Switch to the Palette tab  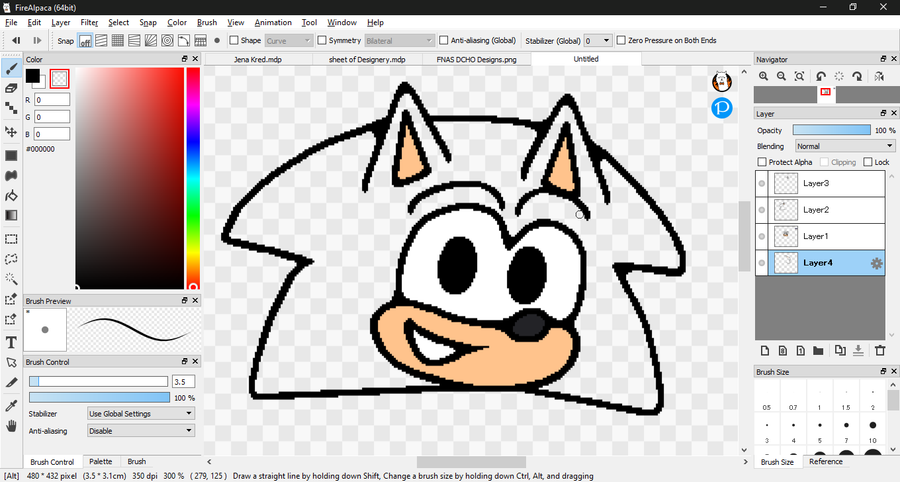pos(101,461)
